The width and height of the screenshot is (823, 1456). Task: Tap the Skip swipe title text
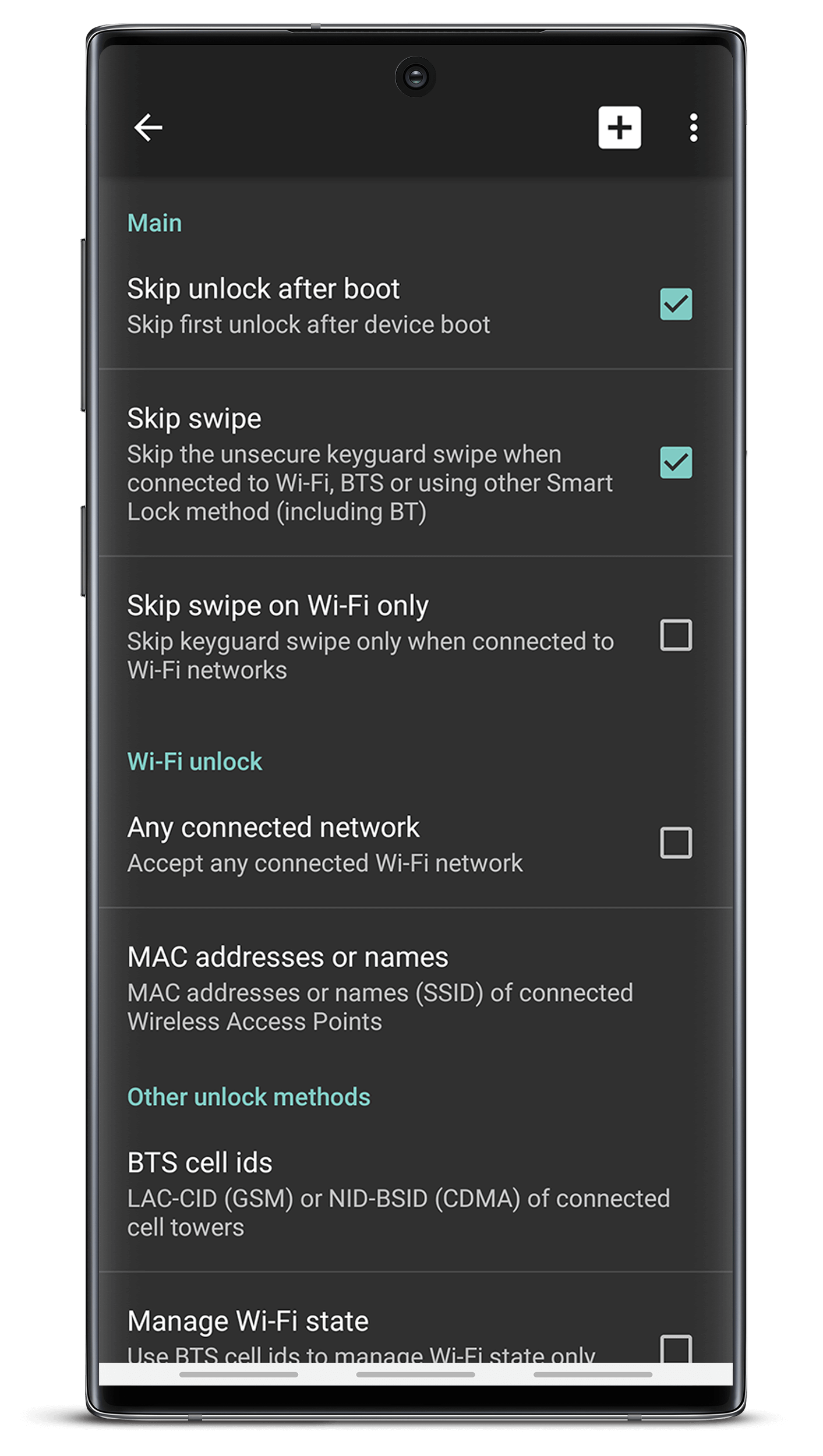pyautogui.click(x=194, y=419)
